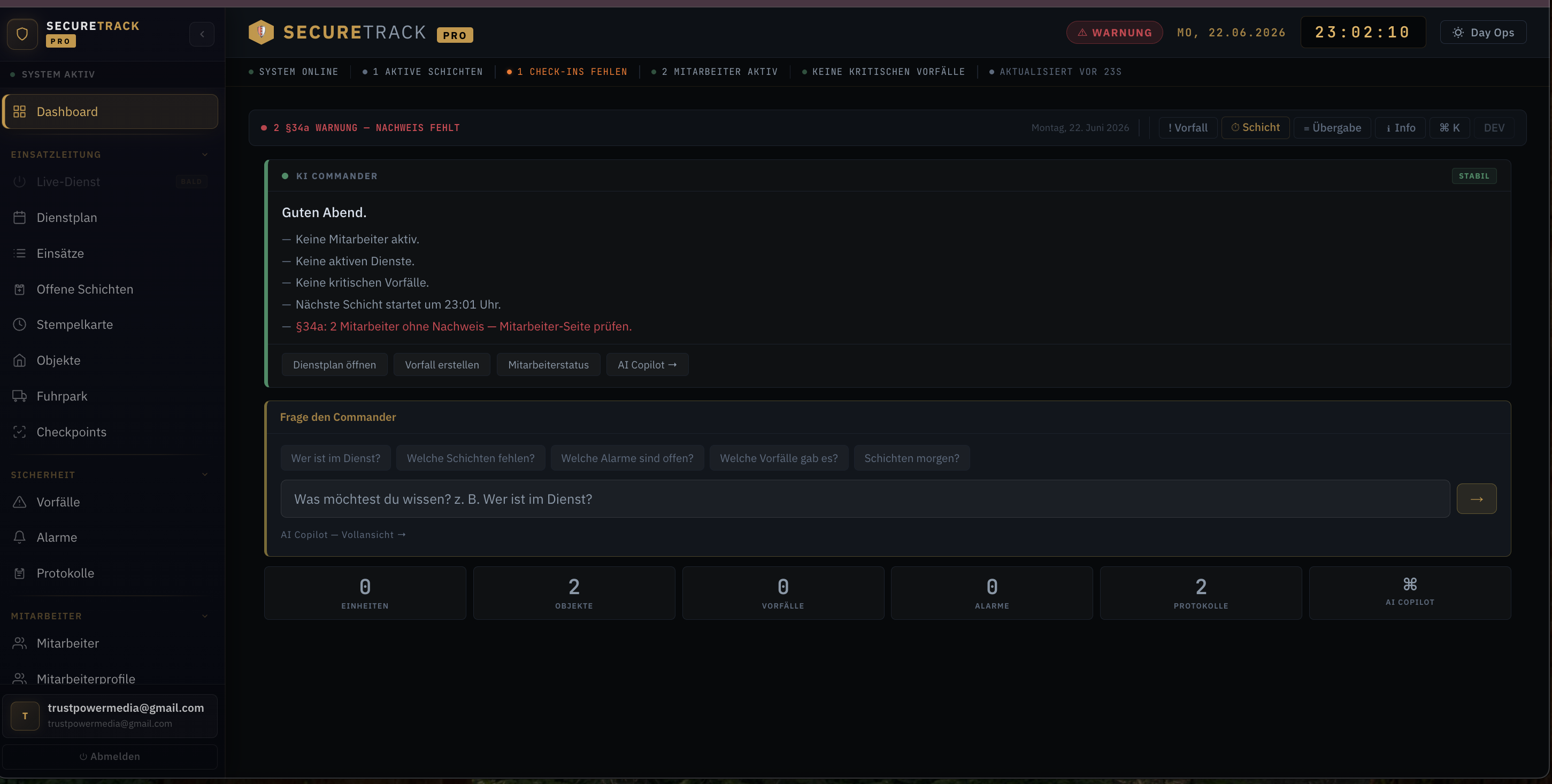Focus the Commander question input field
Viewport: 1552px width, 784px height.
point(865,499)
